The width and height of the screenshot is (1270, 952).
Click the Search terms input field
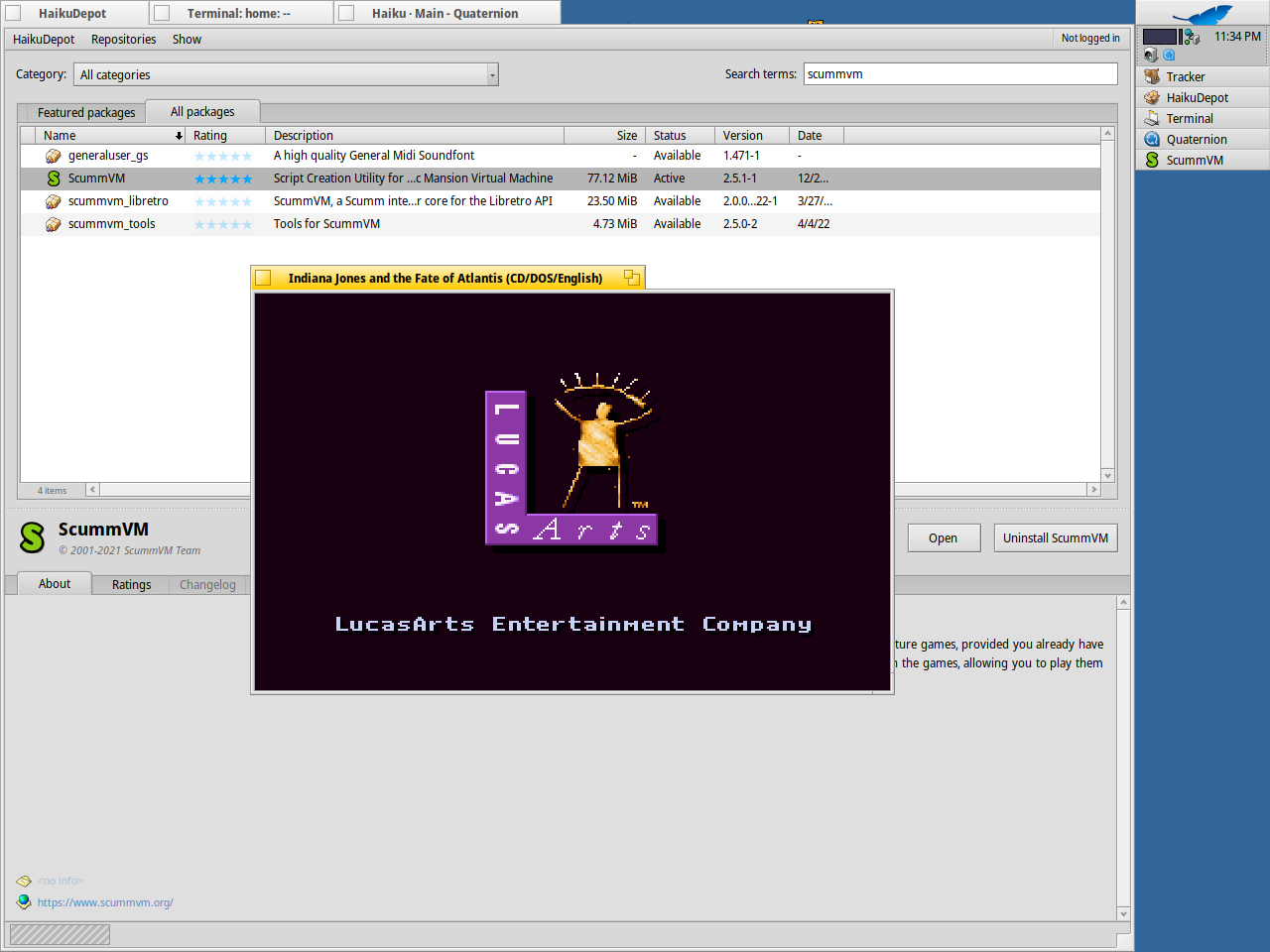960,74
